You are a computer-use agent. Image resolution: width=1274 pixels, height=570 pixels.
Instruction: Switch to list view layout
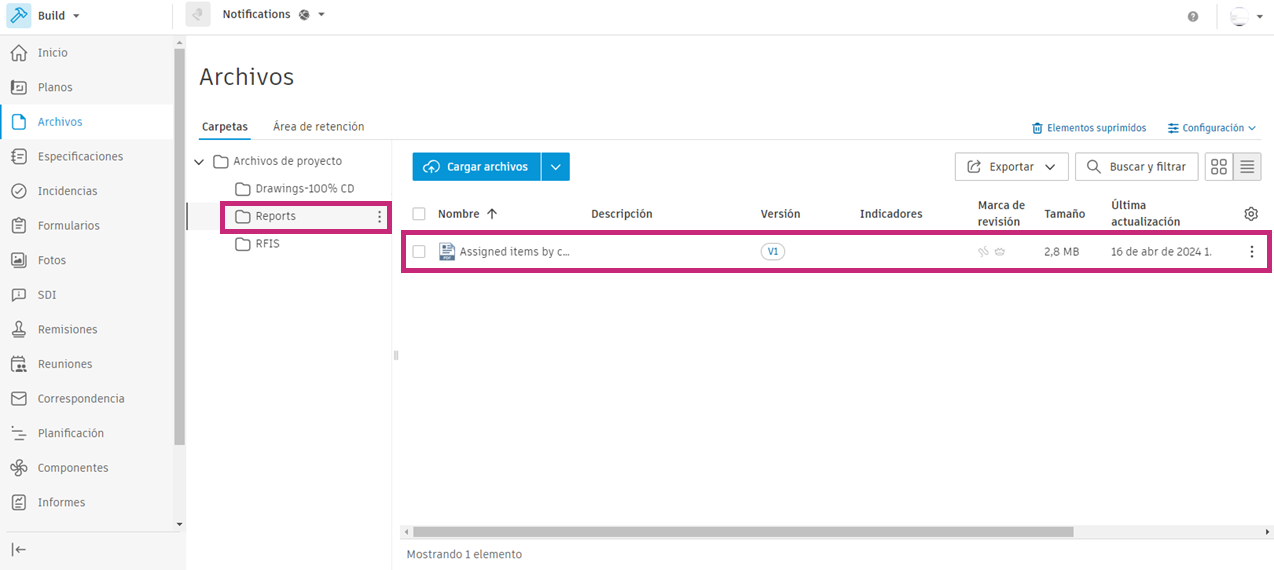point(1247,167)
